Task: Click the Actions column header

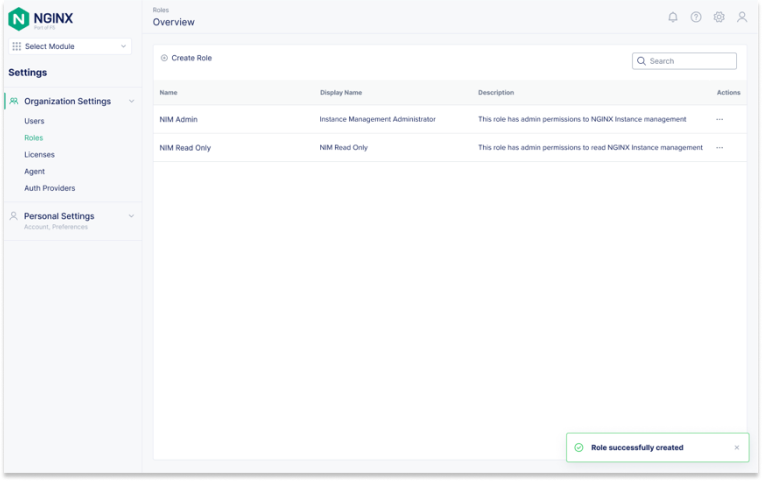Action: [x=728, y=92]
